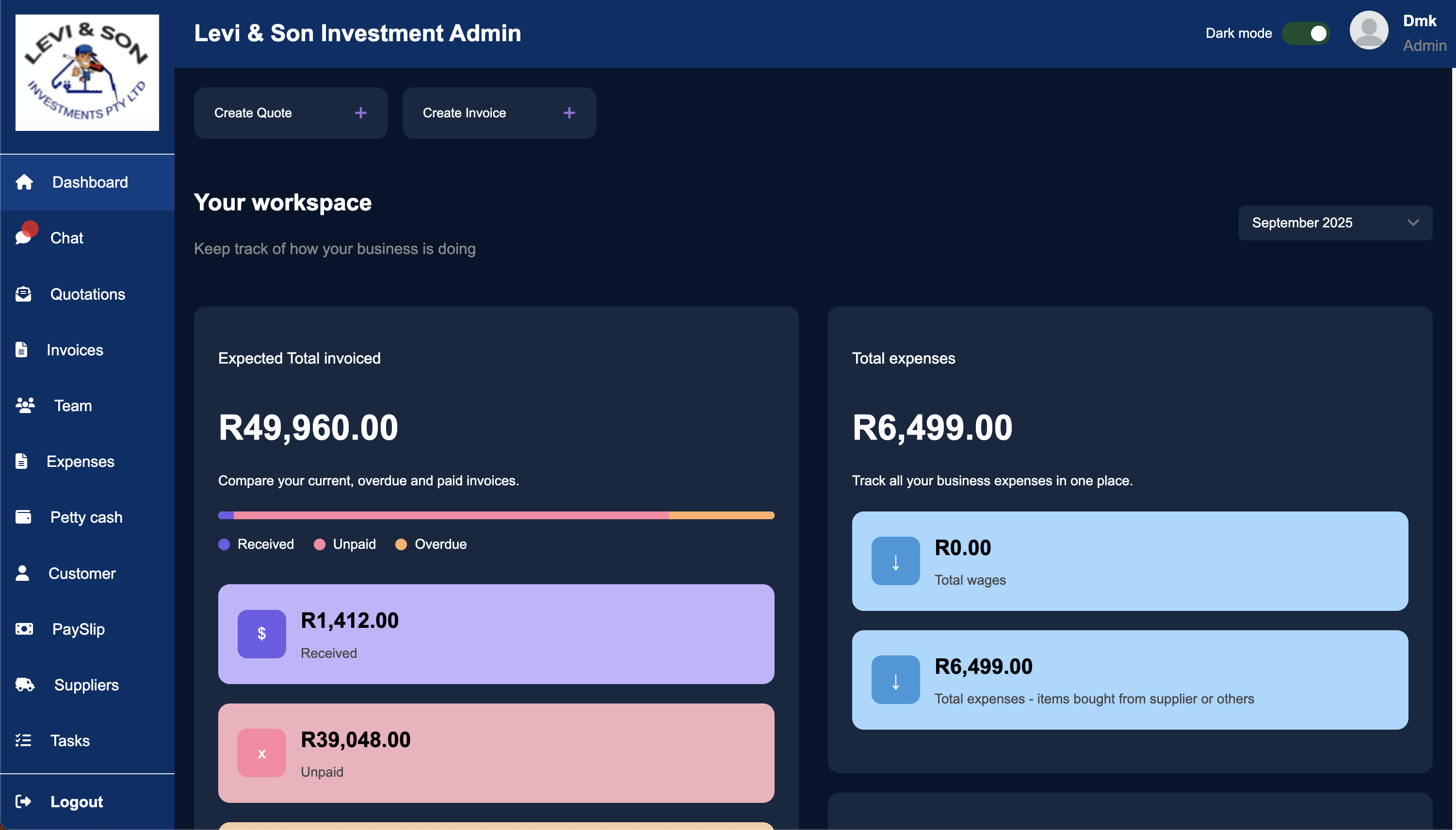Click the Dashboard home icon

coord(24,182)
